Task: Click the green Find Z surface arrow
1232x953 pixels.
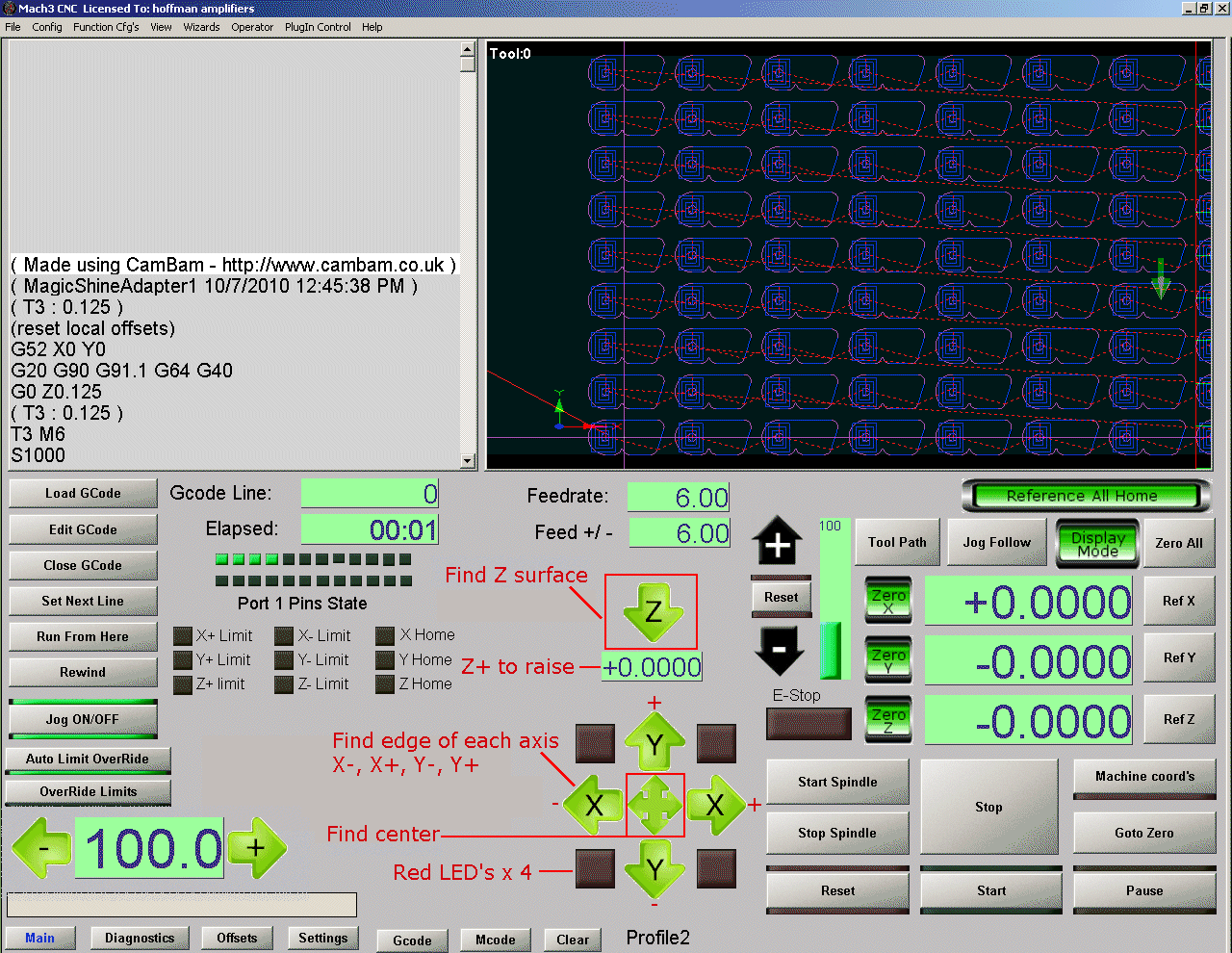Action: click(652, 612)
